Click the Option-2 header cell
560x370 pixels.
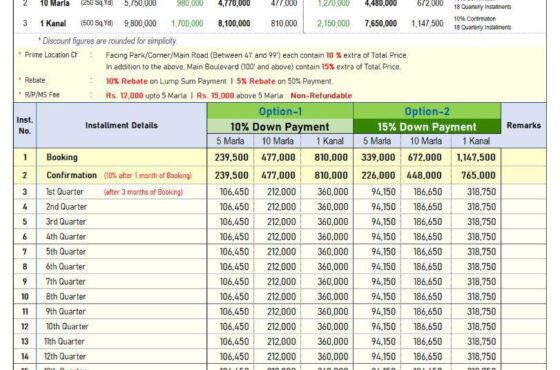pos(427,111)
